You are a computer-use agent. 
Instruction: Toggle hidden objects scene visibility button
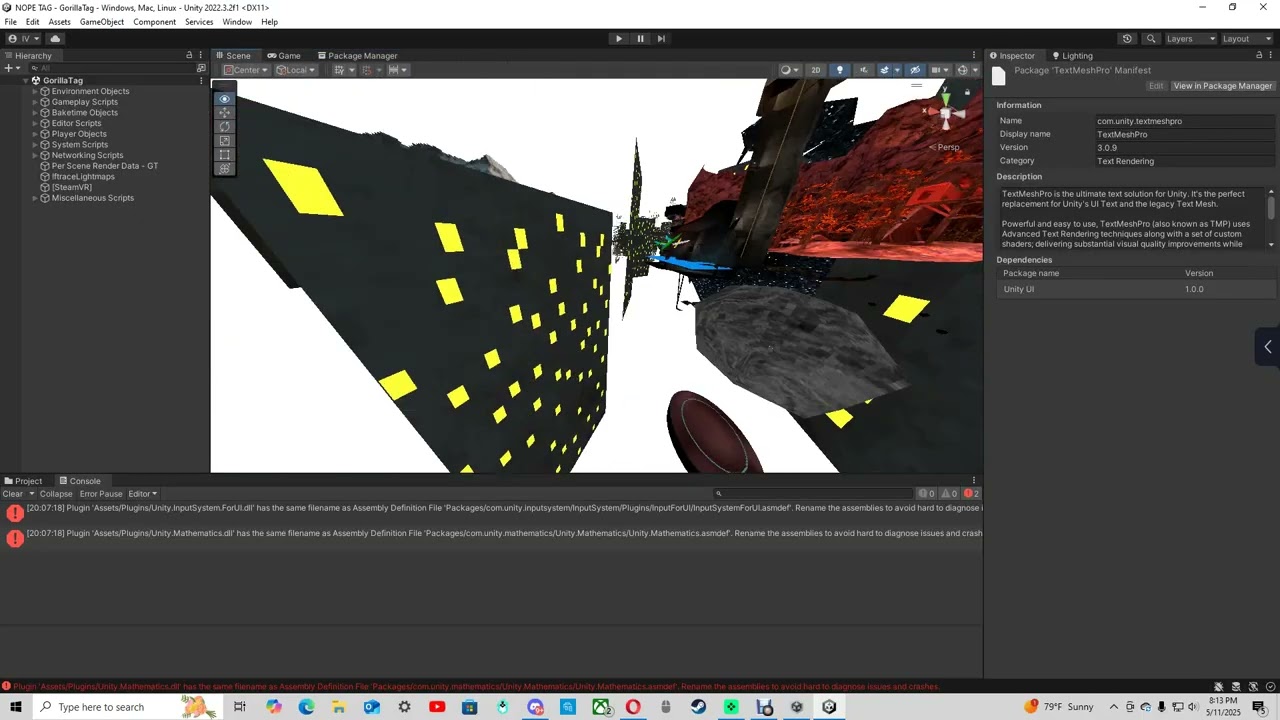tap(914, 70)
